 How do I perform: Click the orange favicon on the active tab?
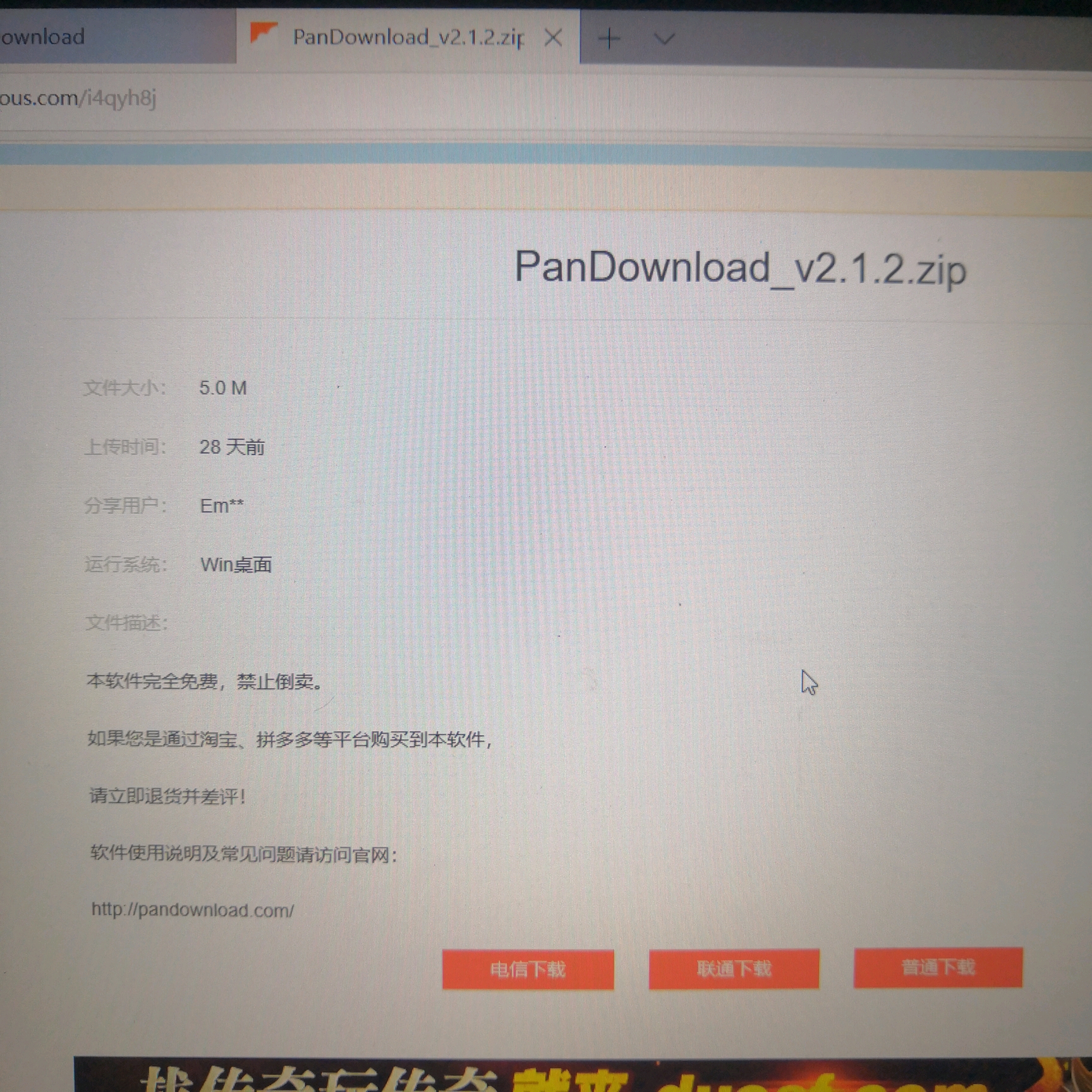[263, 33]
